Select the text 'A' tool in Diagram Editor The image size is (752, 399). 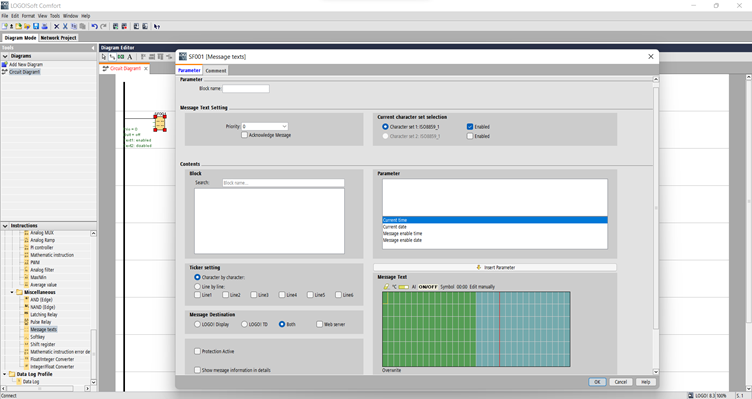click(129, 57)
